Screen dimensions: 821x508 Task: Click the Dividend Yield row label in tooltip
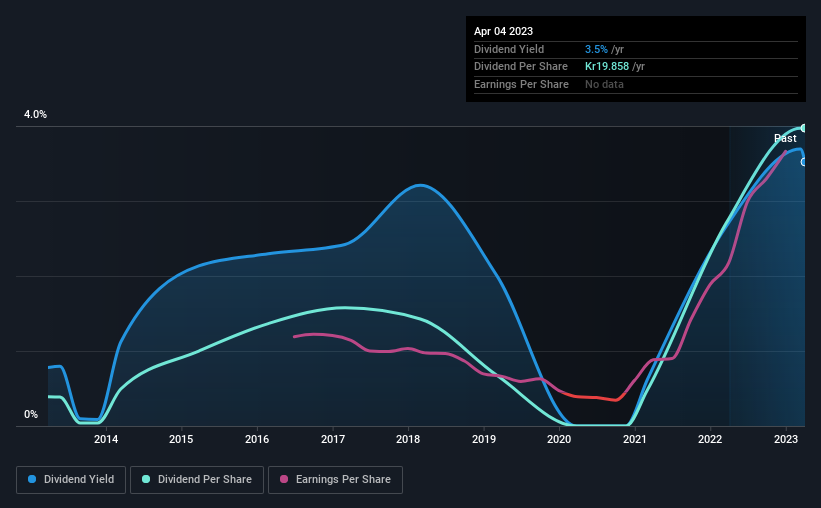click(x=509, y=49)
